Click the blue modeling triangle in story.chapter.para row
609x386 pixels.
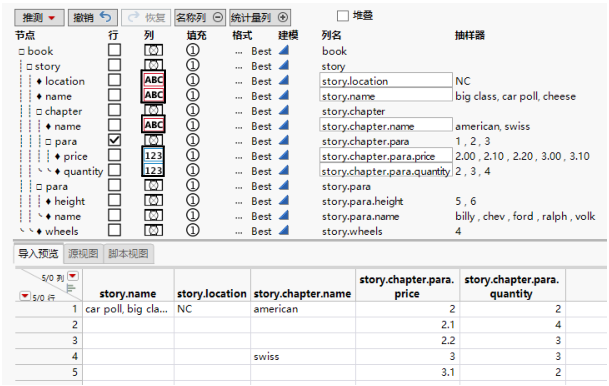click(284, 140)
